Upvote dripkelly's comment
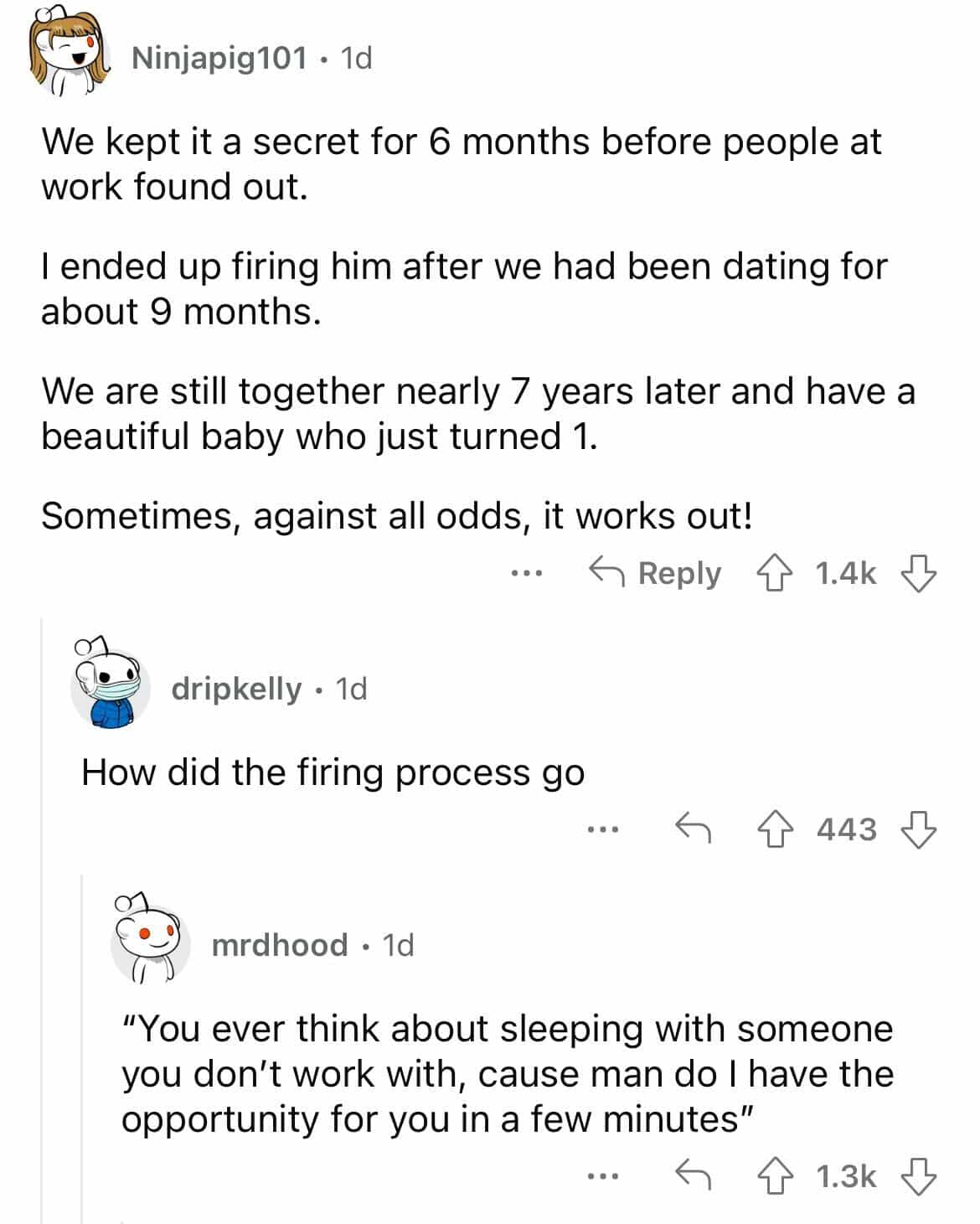The width and height of the screenshot is (980, 1224). click(x=776, y=829)
